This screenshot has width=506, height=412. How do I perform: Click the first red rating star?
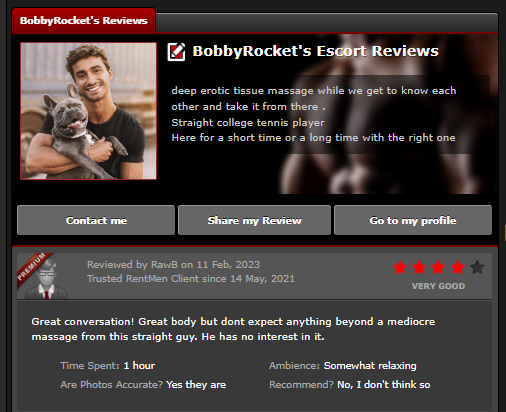point(400,267)
